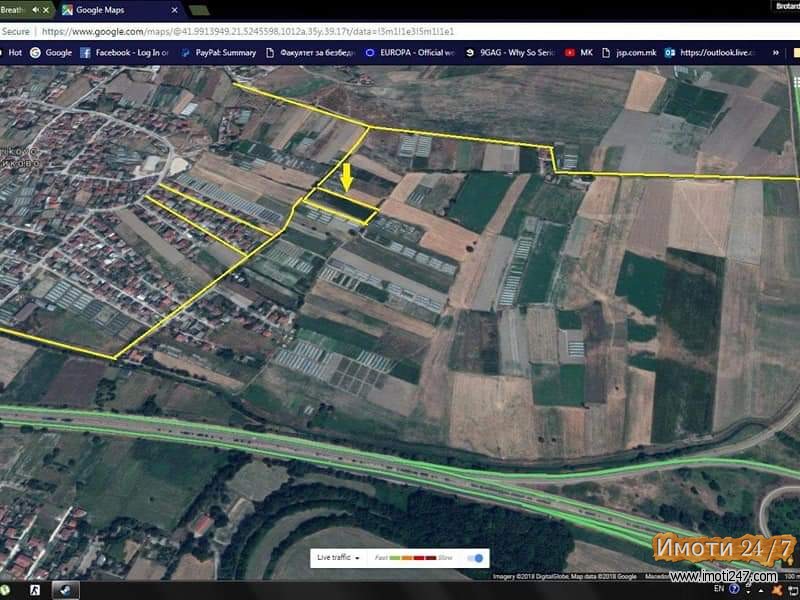Open Facebook Log In bookmark
This screenshot has height=600, width=800.
(x=130, y=52)
